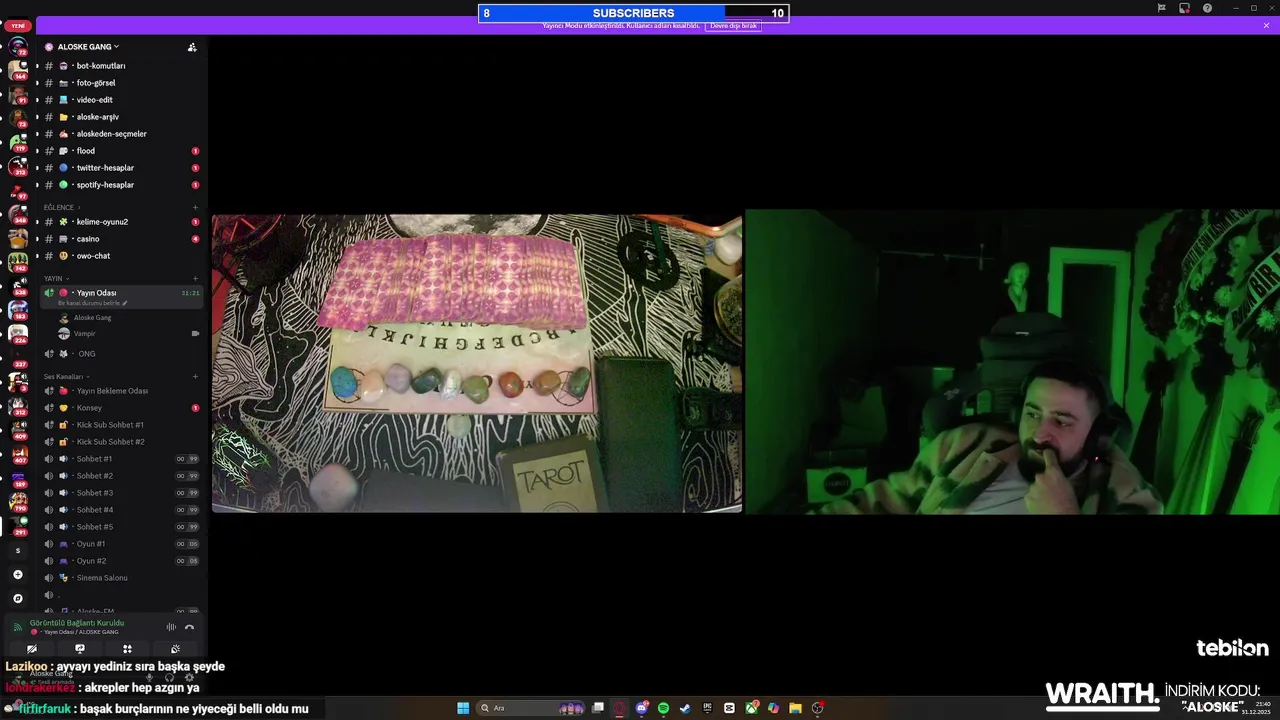The width and height of the screenshot is (1280, 720).
Task: Open server icon with 72 badge
Action: point(17,46)
